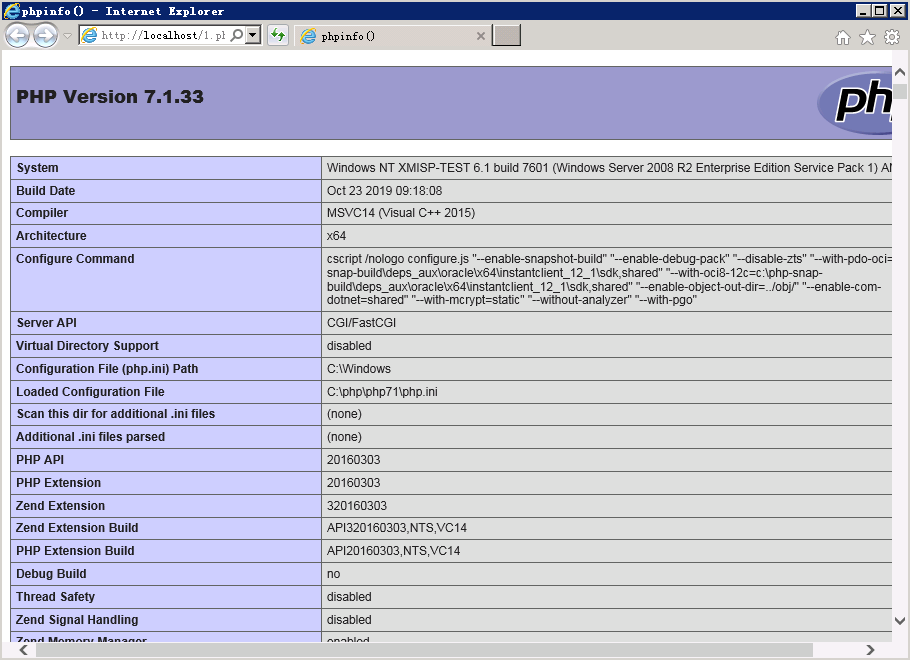Go to the Home page icon
910x660 pixels.
[x=843, y=37]
